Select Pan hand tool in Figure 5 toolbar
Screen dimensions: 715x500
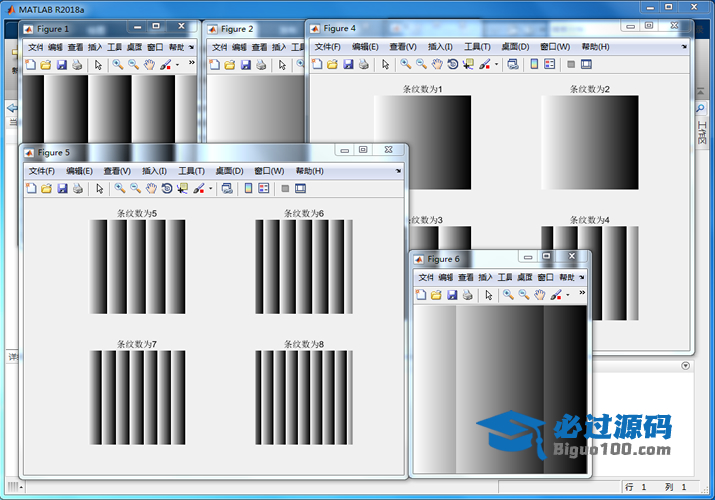click(151, 188)
